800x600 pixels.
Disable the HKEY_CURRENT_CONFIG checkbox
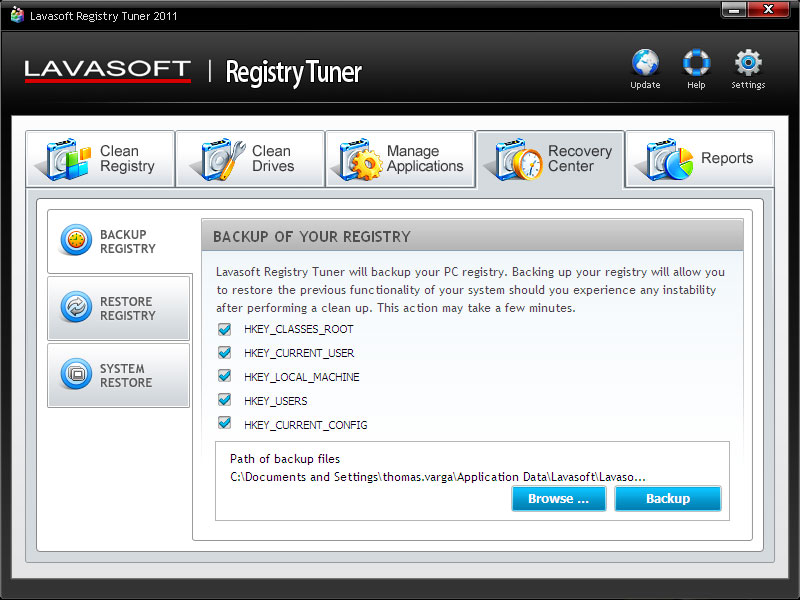coord(224,423)
